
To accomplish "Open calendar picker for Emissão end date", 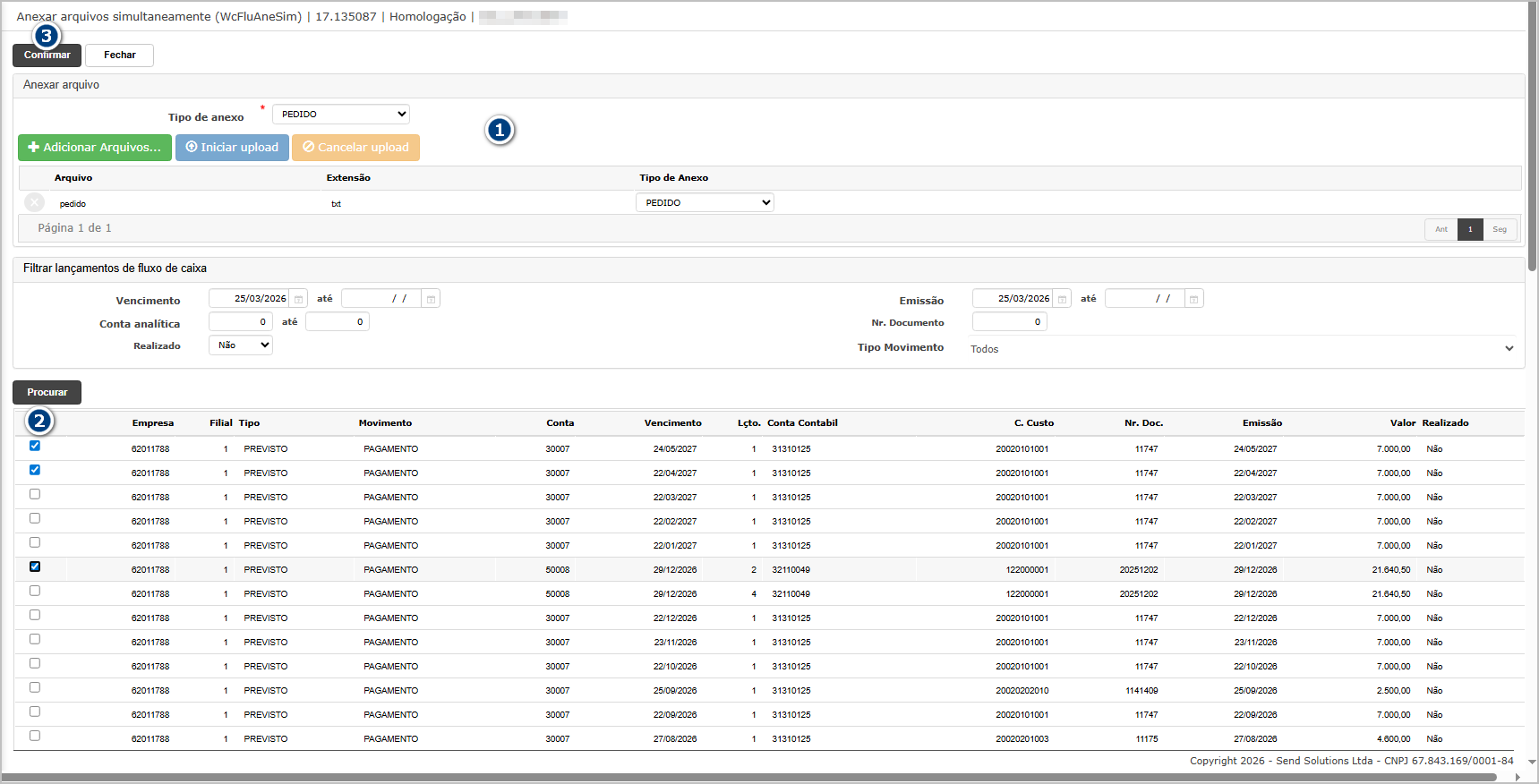I will pyautogui.click(x=1193, y=299).
